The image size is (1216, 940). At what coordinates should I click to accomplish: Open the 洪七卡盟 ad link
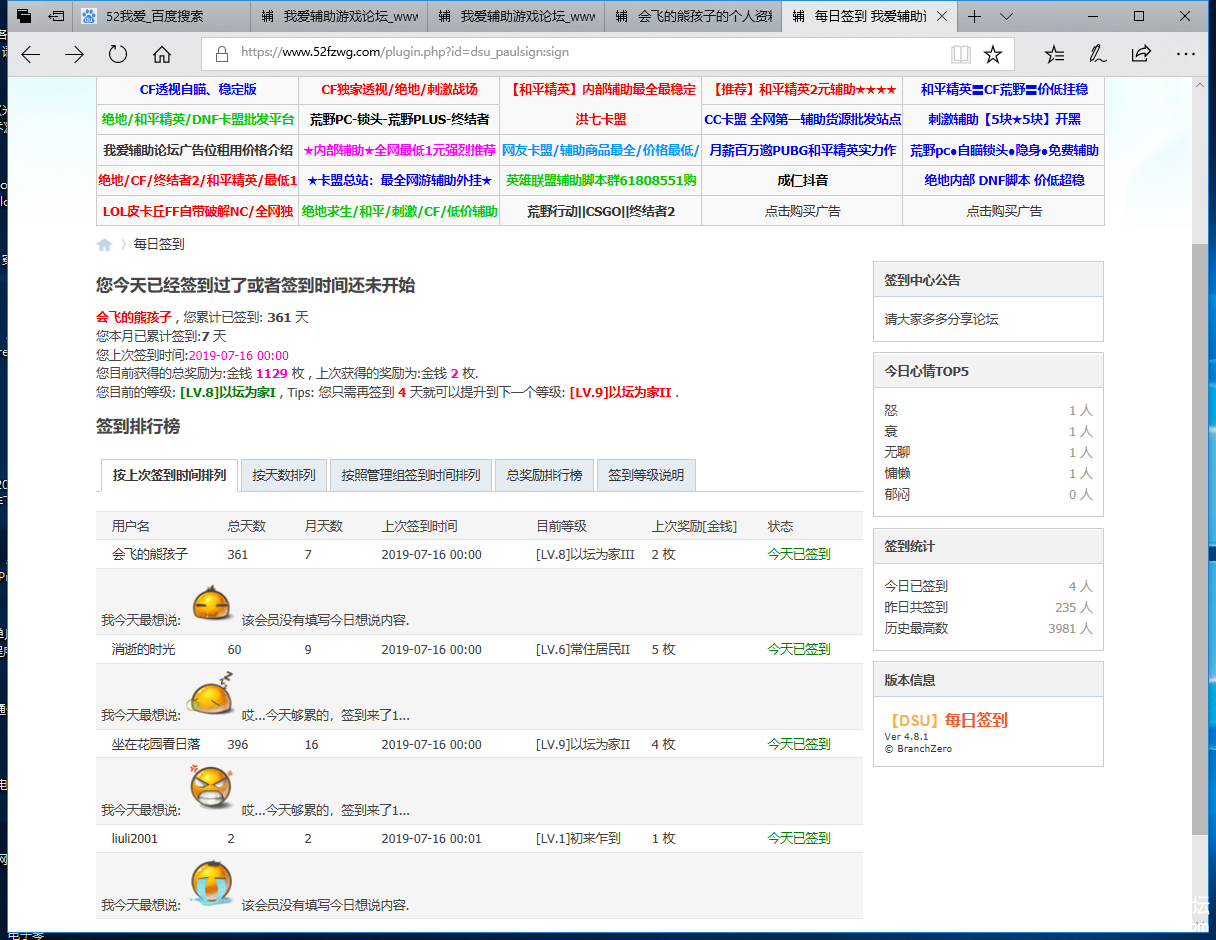click(x=601, y=119)
